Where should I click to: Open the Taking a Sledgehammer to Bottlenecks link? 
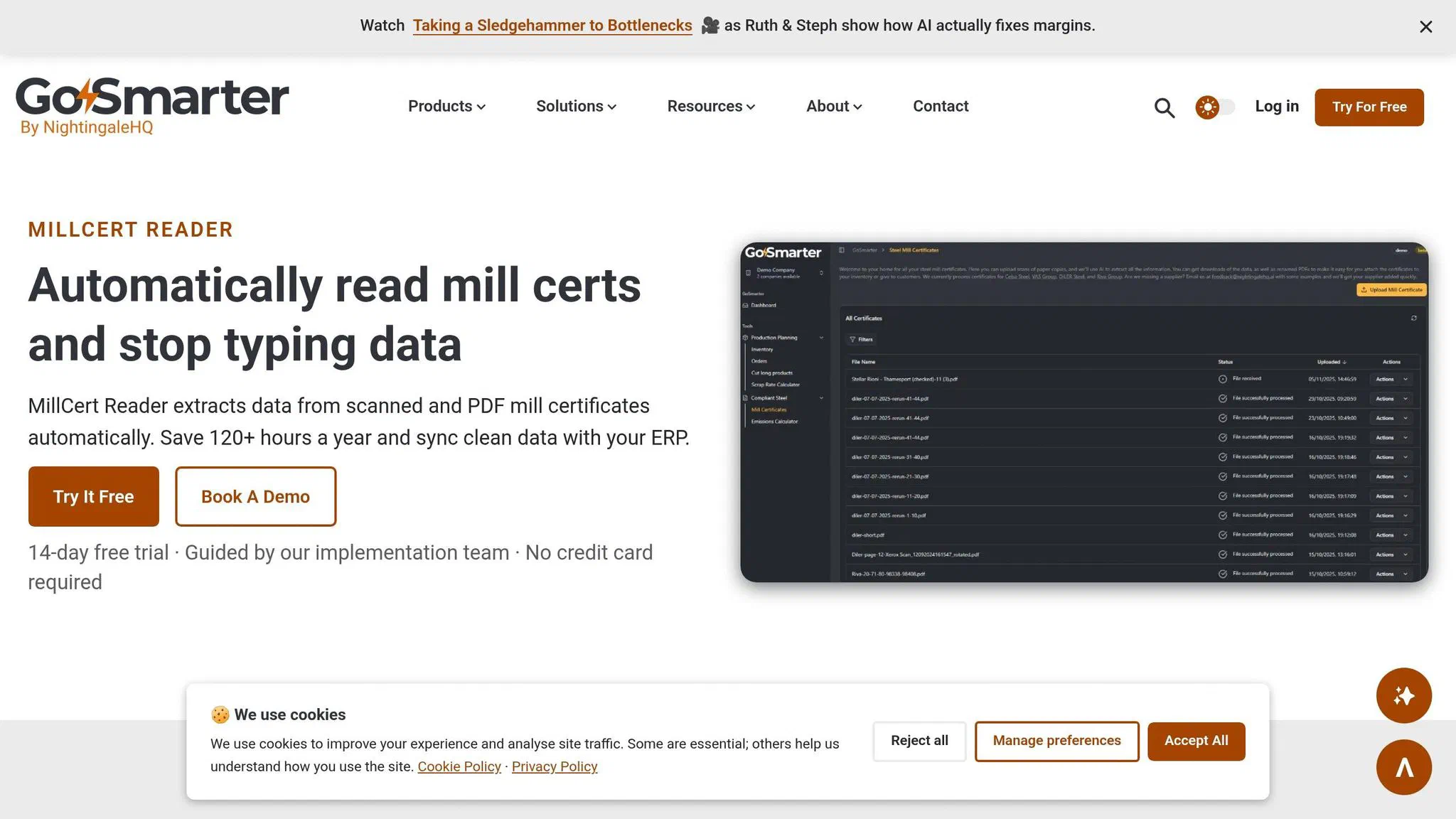(x=552, y=26)
